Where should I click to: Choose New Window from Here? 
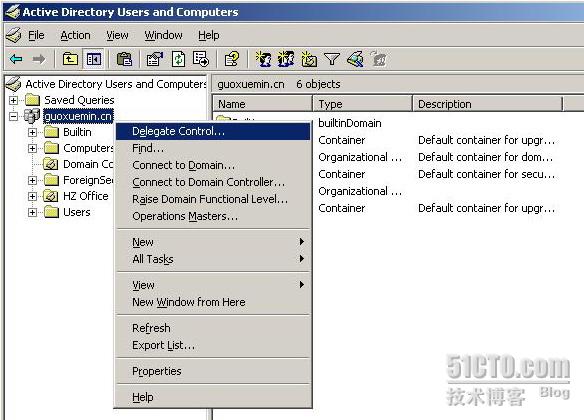coord(213,302)
